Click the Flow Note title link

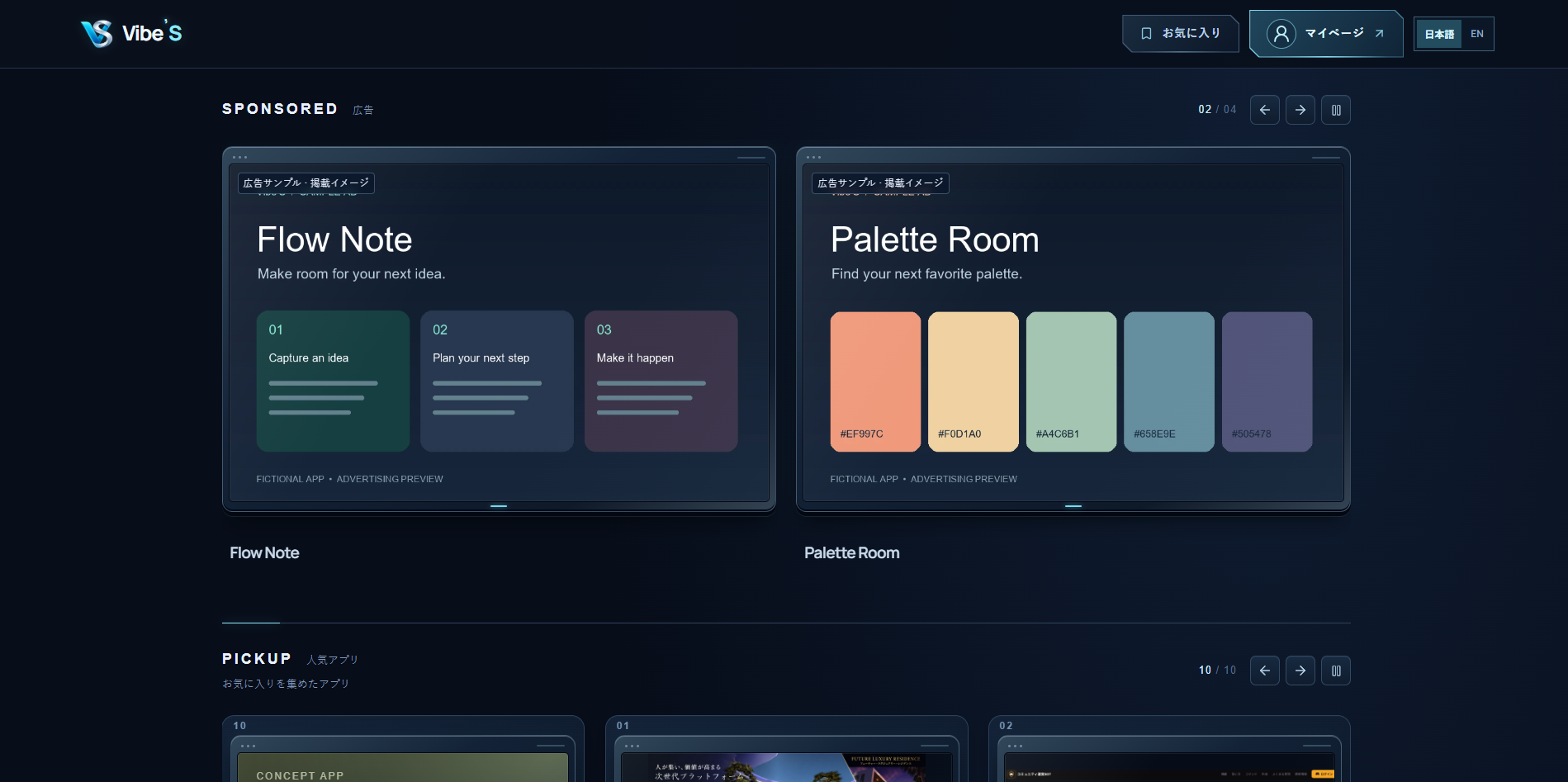(x=264, y=553)
